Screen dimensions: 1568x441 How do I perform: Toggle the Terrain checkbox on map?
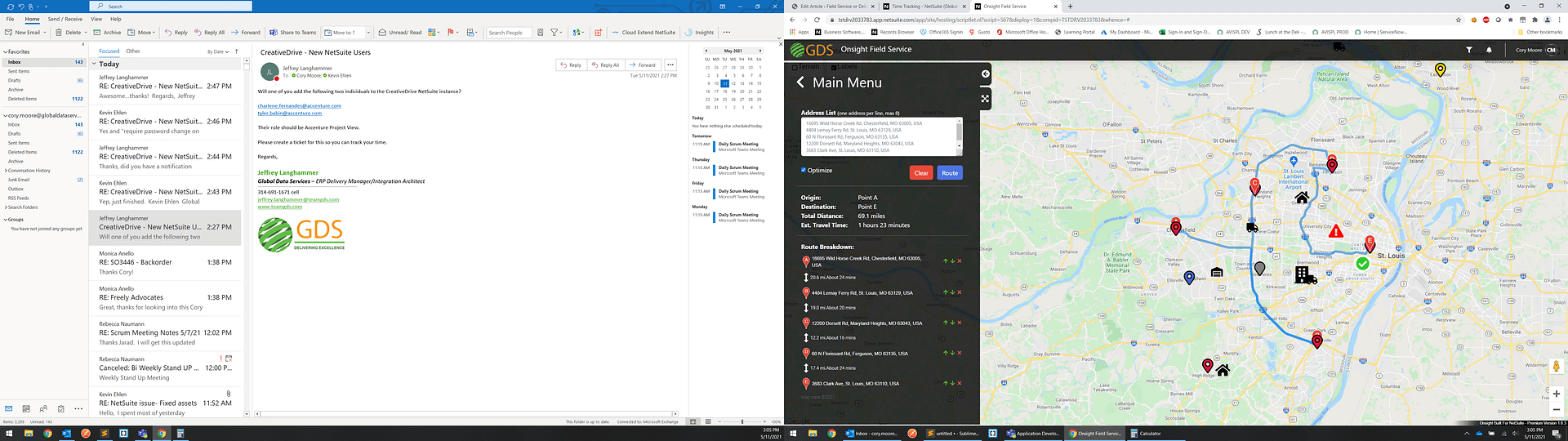(793, 67)
